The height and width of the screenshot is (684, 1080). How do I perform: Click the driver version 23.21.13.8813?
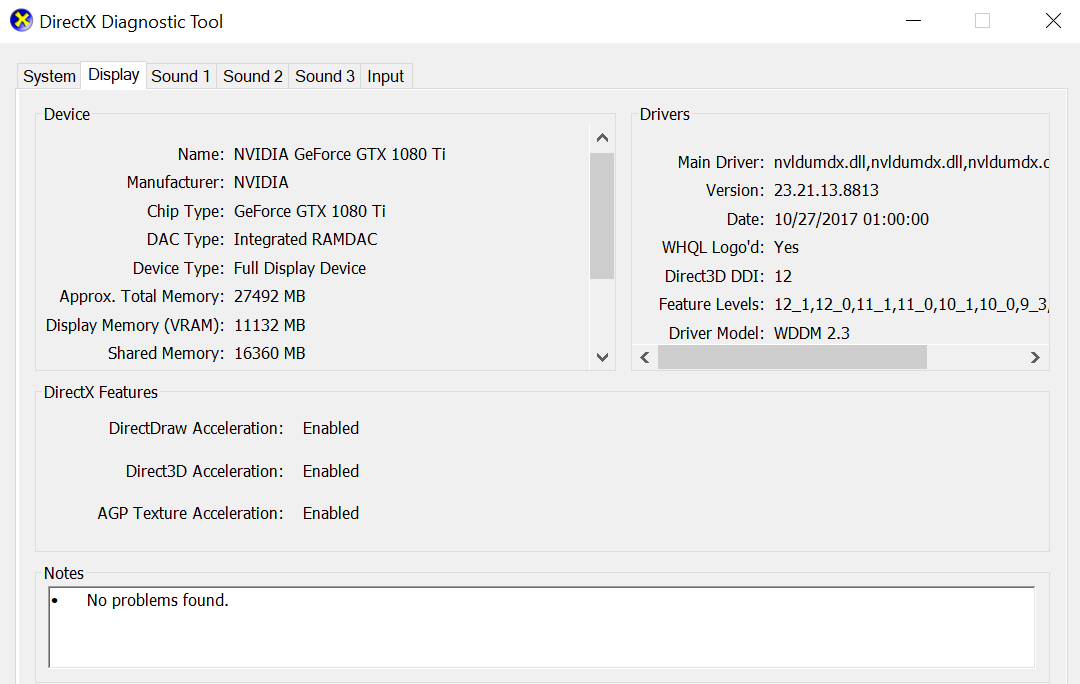point(826,191)
